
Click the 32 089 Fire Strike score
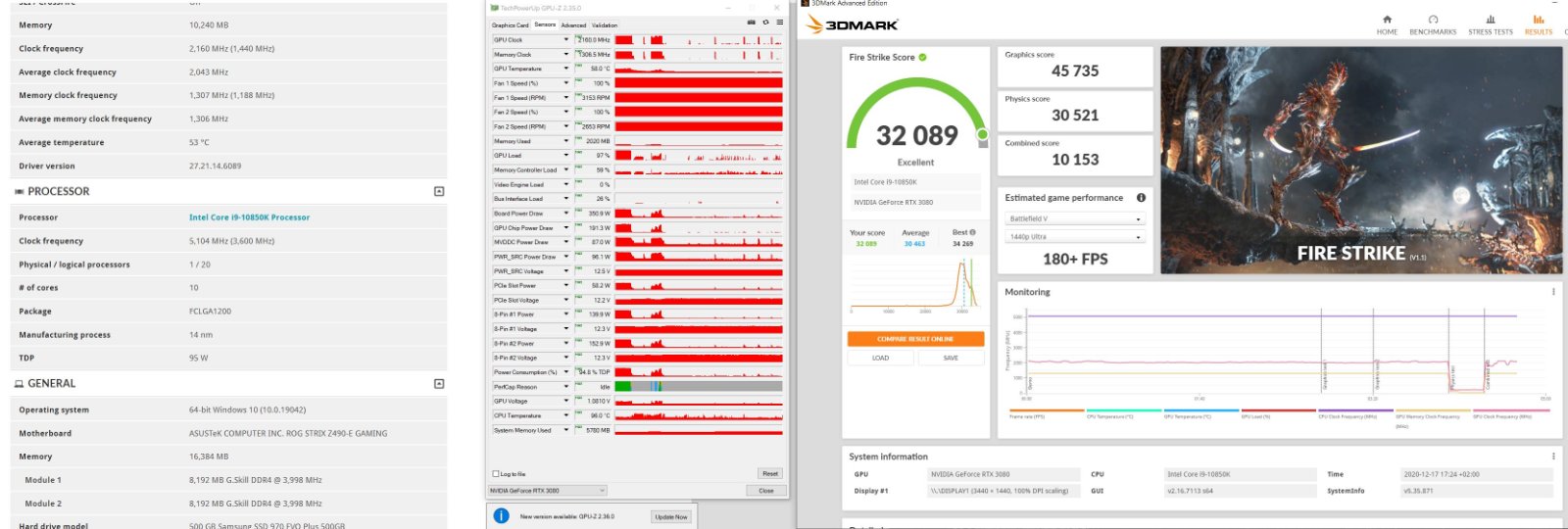[x=916, y=135]
